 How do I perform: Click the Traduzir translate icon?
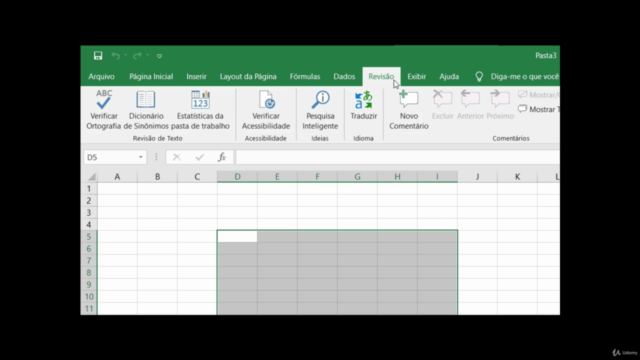364,101
